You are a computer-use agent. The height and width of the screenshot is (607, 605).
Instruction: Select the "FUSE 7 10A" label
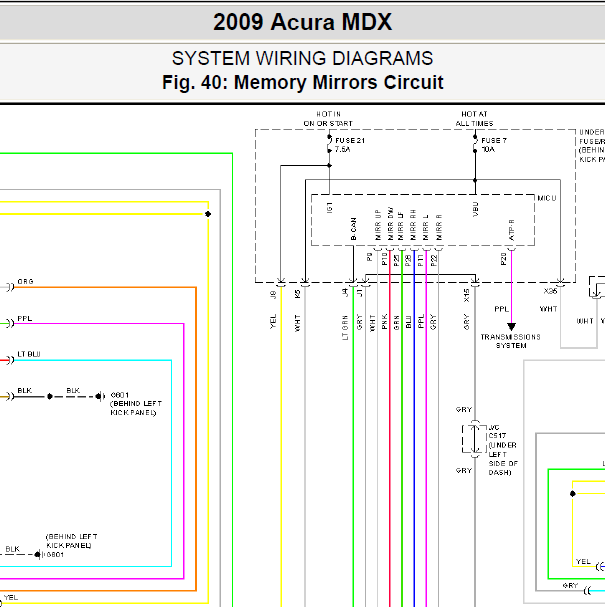tap(494, 145)
